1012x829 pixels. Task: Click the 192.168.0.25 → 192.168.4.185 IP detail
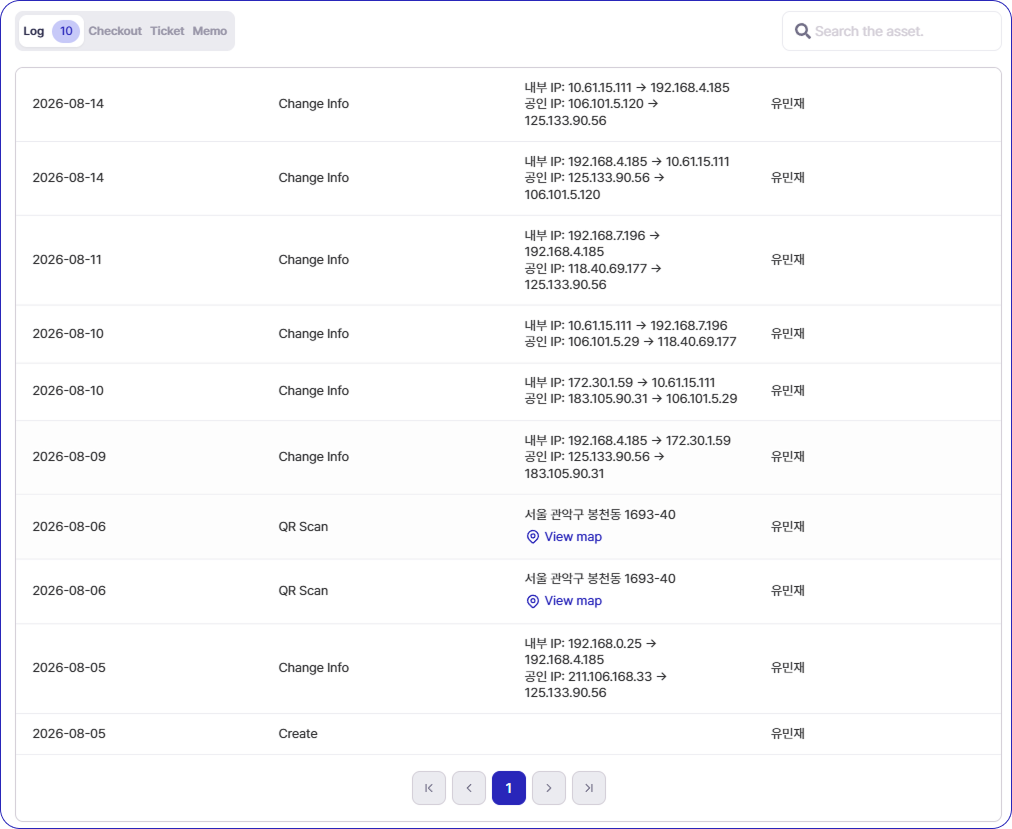pos(590,651)
